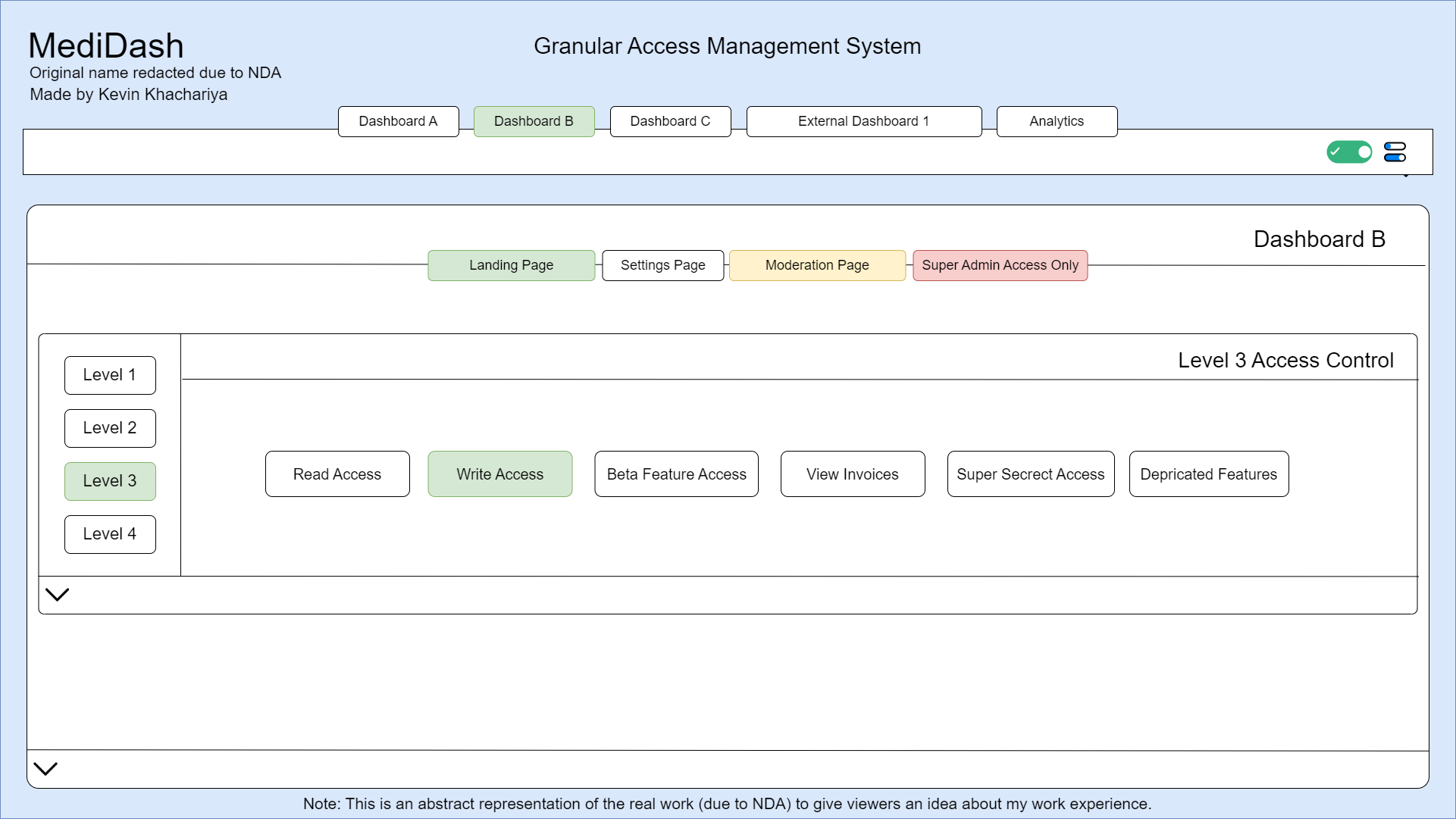The width and height of the screenshot is (1456, 819).
Task: Select Settings Page sub-tab
Action: click(663, 265)
